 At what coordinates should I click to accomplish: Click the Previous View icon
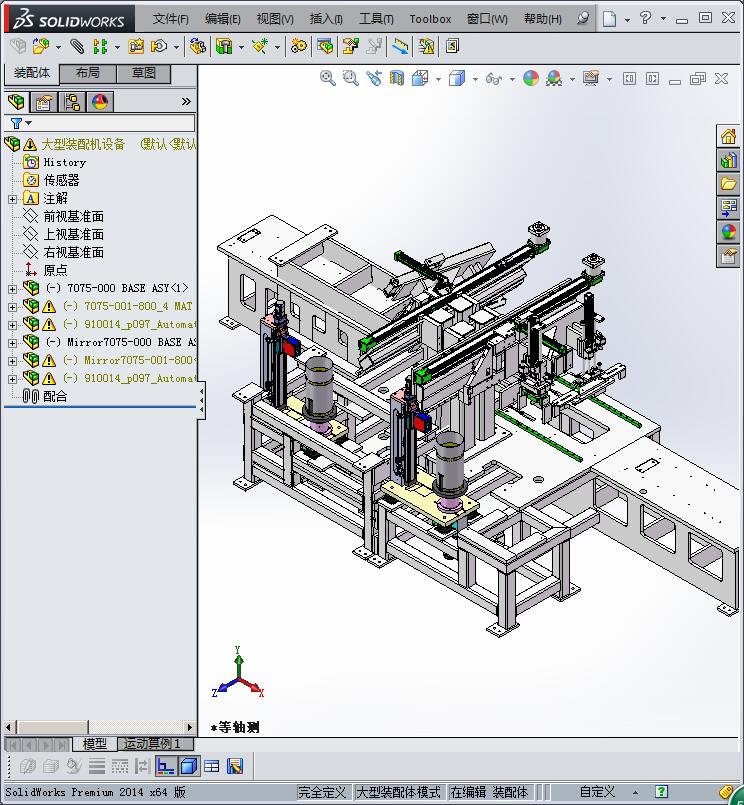[374, 78]
